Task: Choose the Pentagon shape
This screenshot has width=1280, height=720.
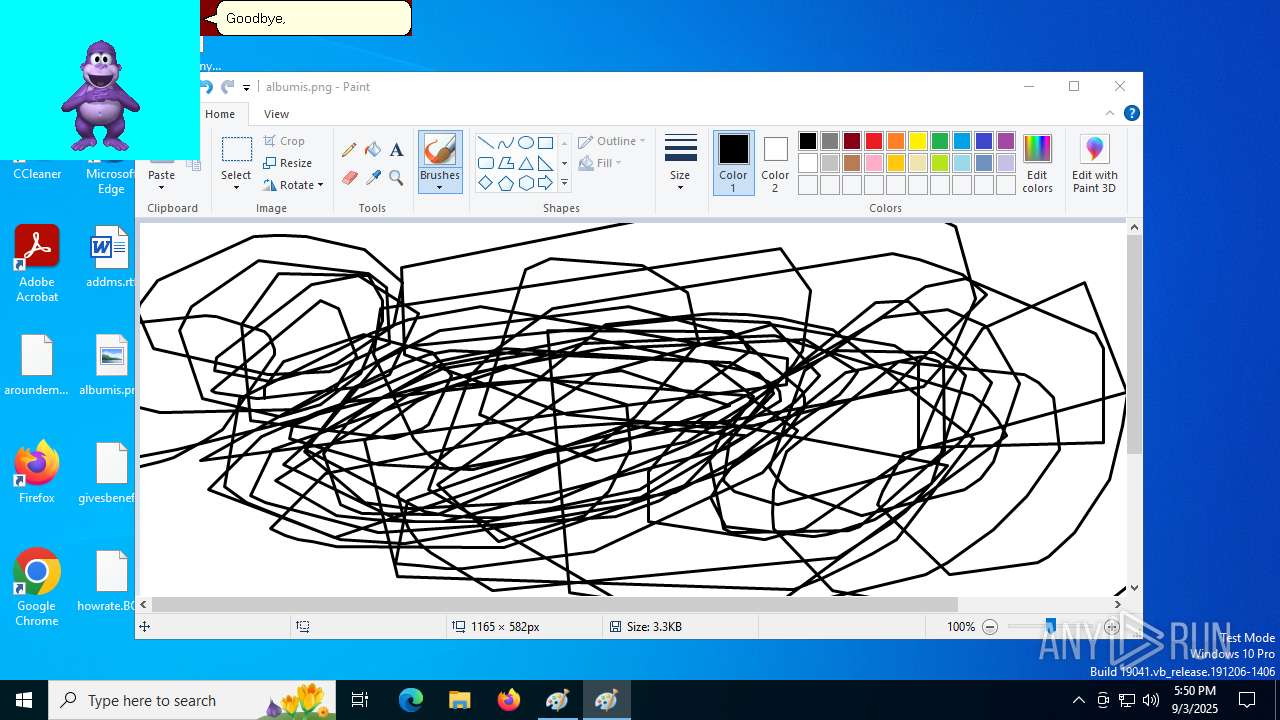Action: coord(505,183)
